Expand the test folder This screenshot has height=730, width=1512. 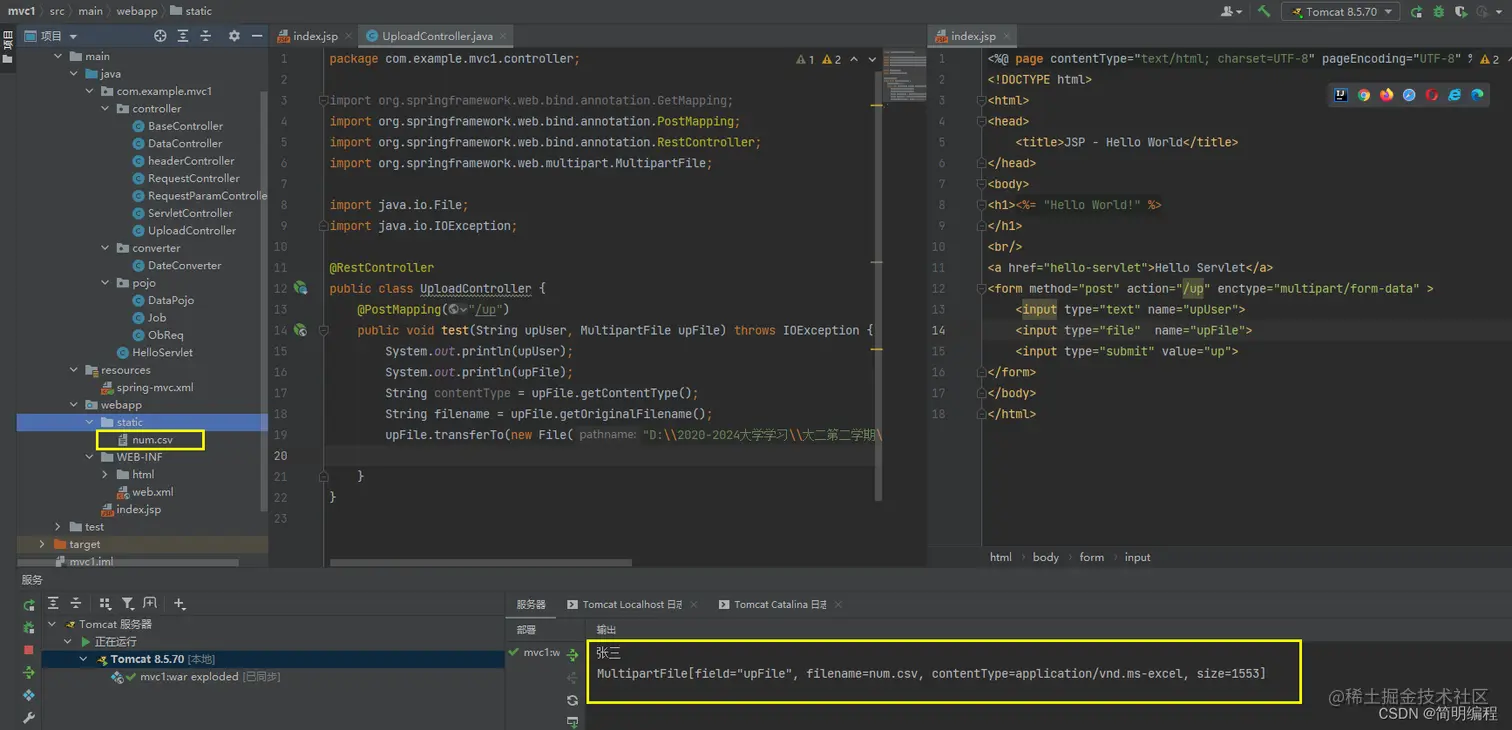58,527
